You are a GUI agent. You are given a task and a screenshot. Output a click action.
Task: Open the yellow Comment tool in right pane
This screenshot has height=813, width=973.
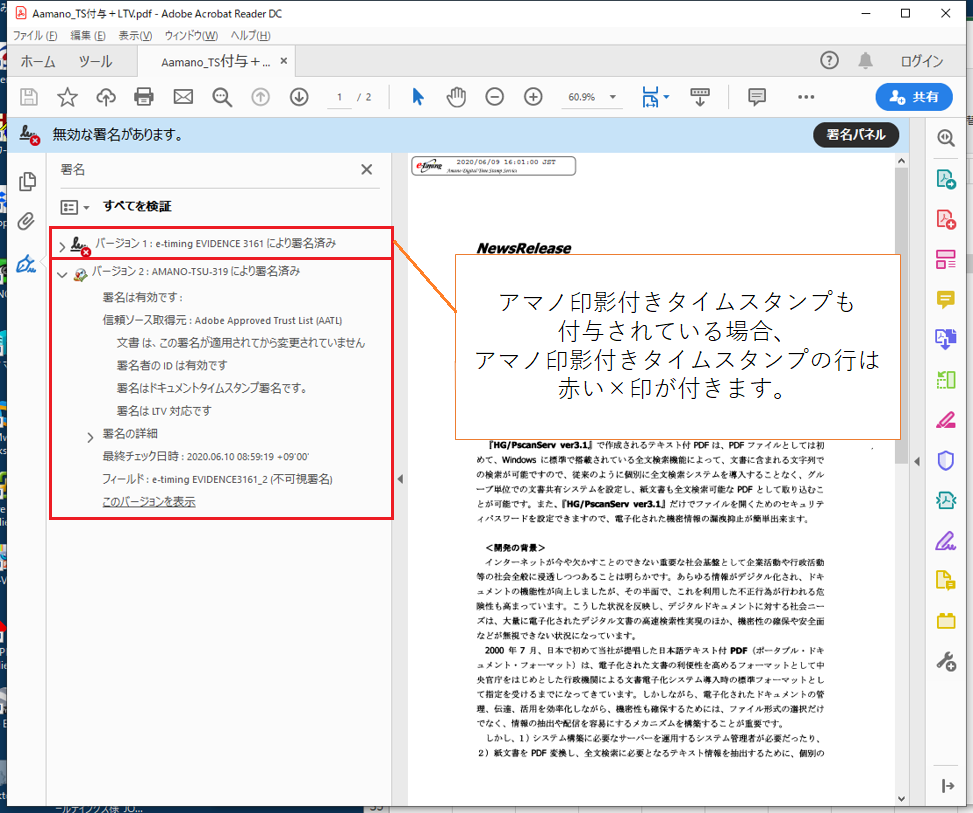[946, 300]
